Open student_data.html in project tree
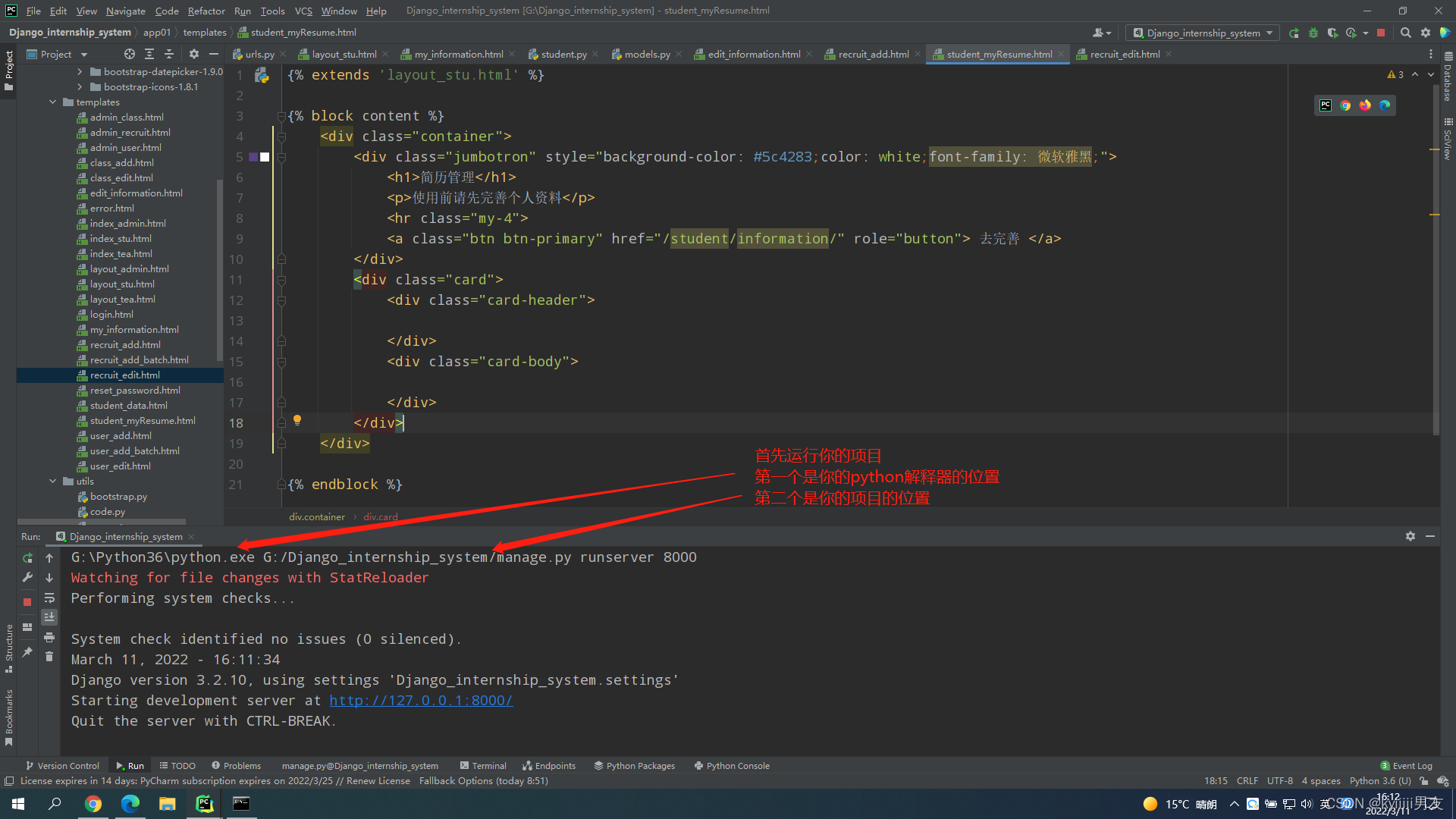Viewport: 1456px width, 819px height. [128, 406]
